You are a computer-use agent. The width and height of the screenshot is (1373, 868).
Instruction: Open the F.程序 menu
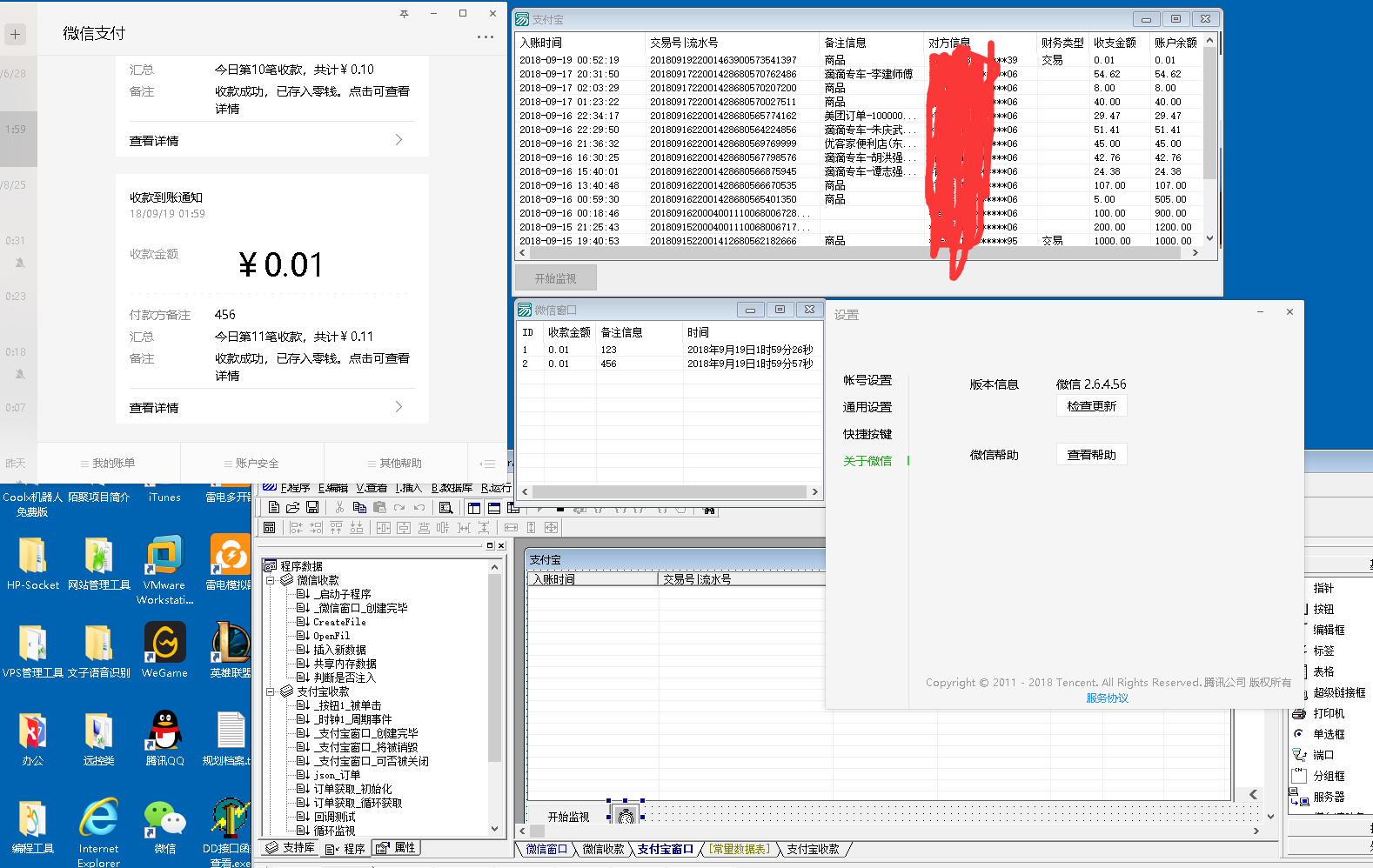click(295, 488)
